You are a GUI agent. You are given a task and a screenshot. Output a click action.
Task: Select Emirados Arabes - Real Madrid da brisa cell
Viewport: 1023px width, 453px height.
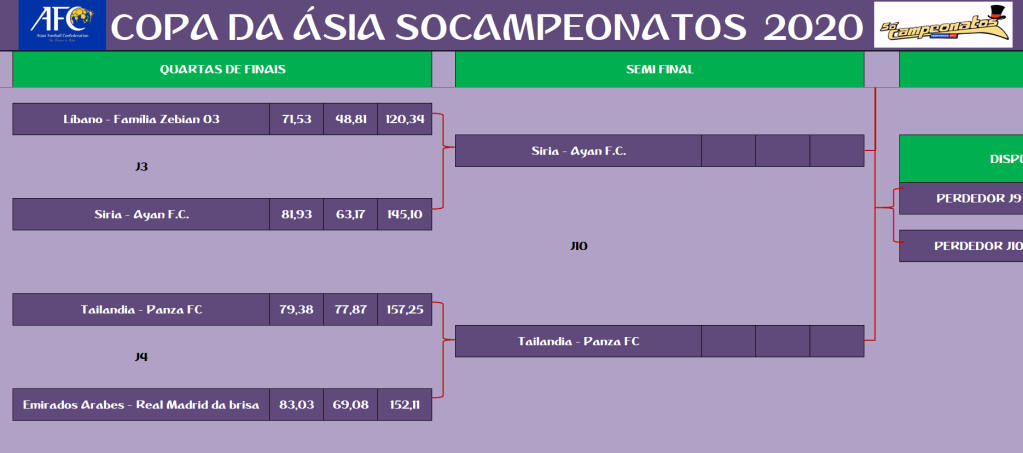coord(141,404)
